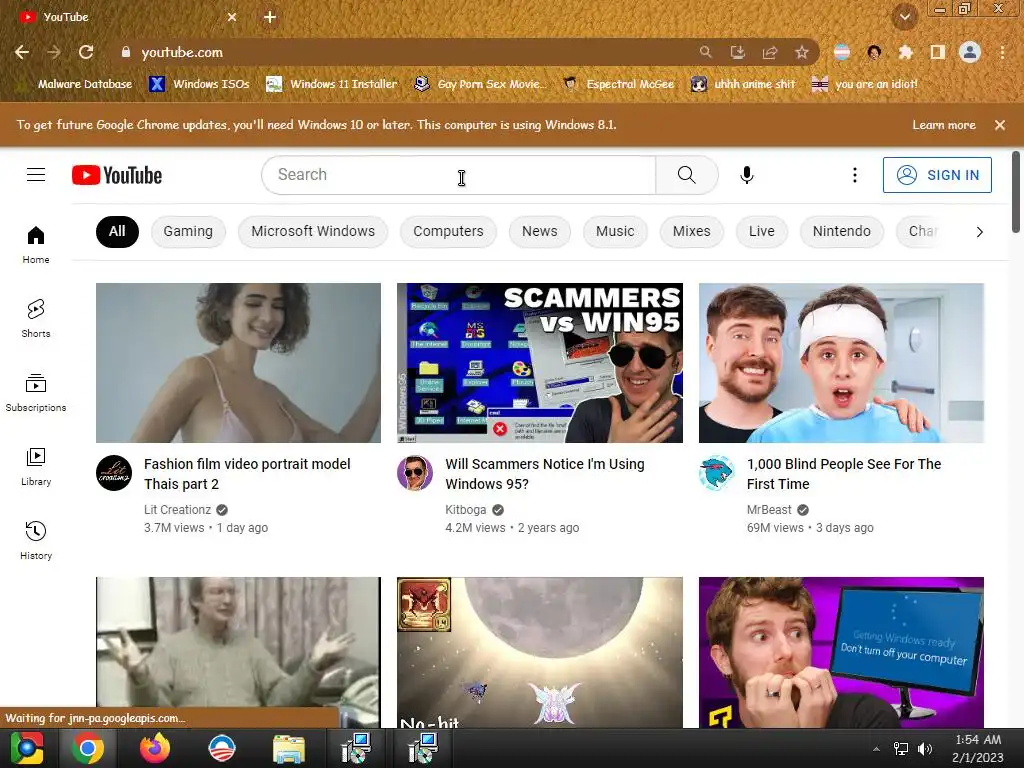Click browser back arrow
The height and width of the screenshot is (768, 1024).
(x=22, y=52)
